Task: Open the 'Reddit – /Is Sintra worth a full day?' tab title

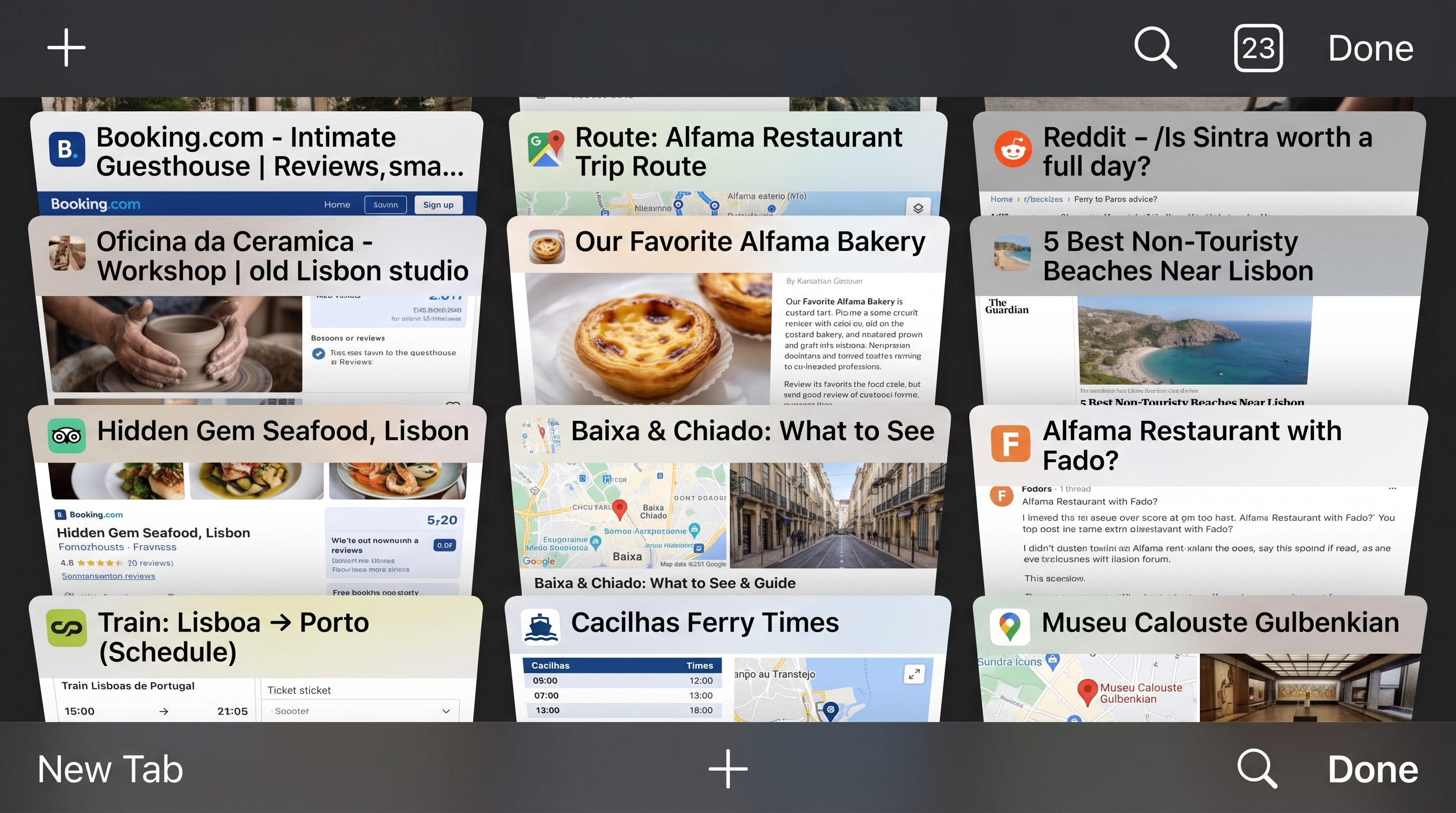Action: (1208, 151)
